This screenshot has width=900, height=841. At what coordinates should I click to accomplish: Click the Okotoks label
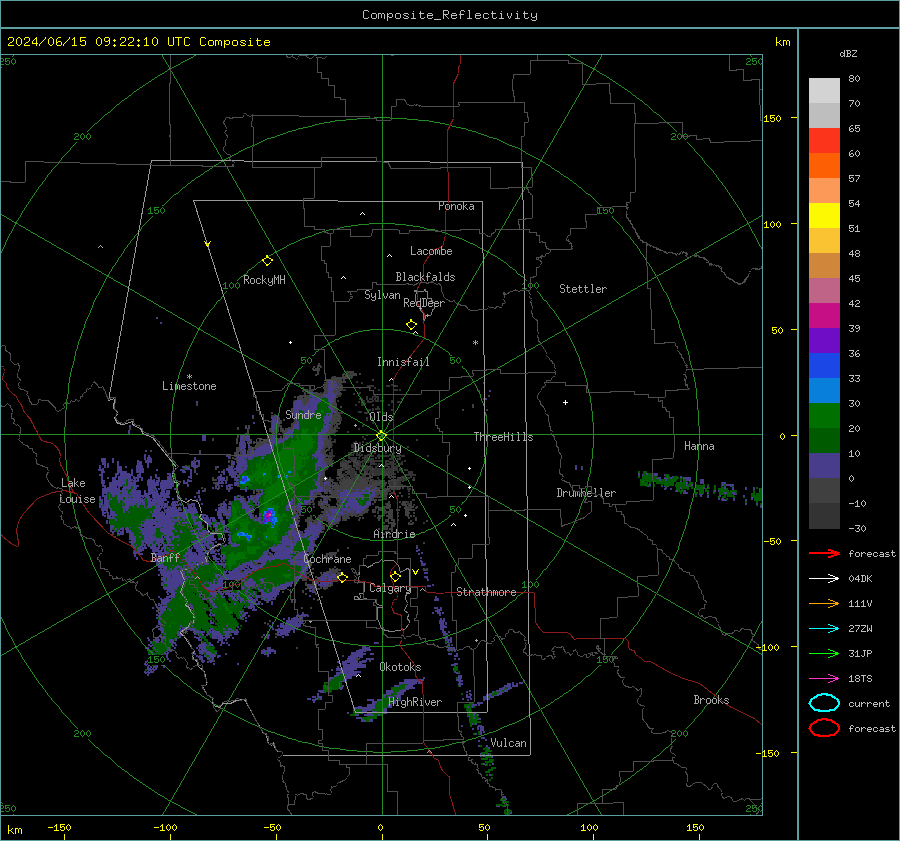400,667
